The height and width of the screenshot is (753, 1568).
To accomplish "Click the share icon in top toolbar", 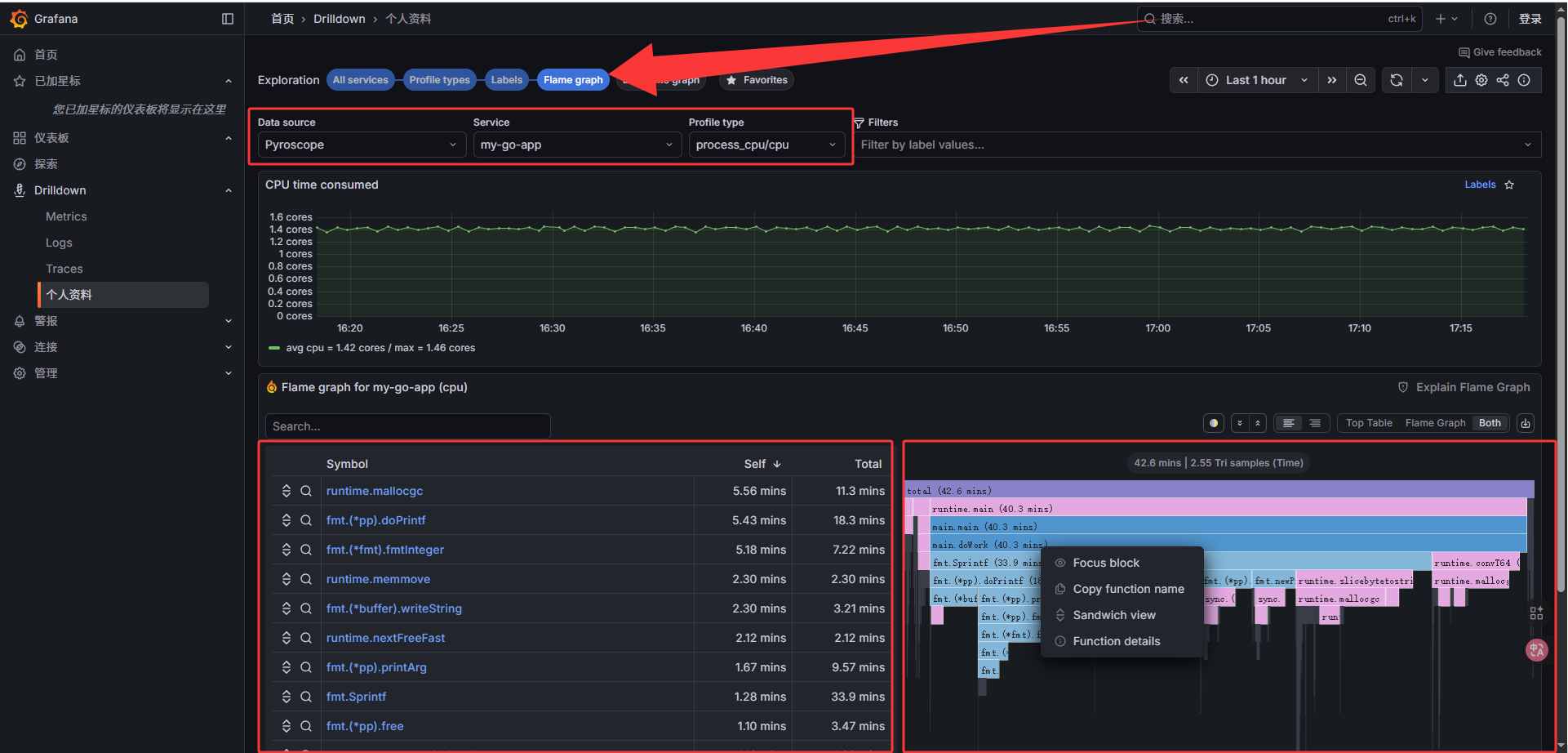I will (x=1503, y=80).
